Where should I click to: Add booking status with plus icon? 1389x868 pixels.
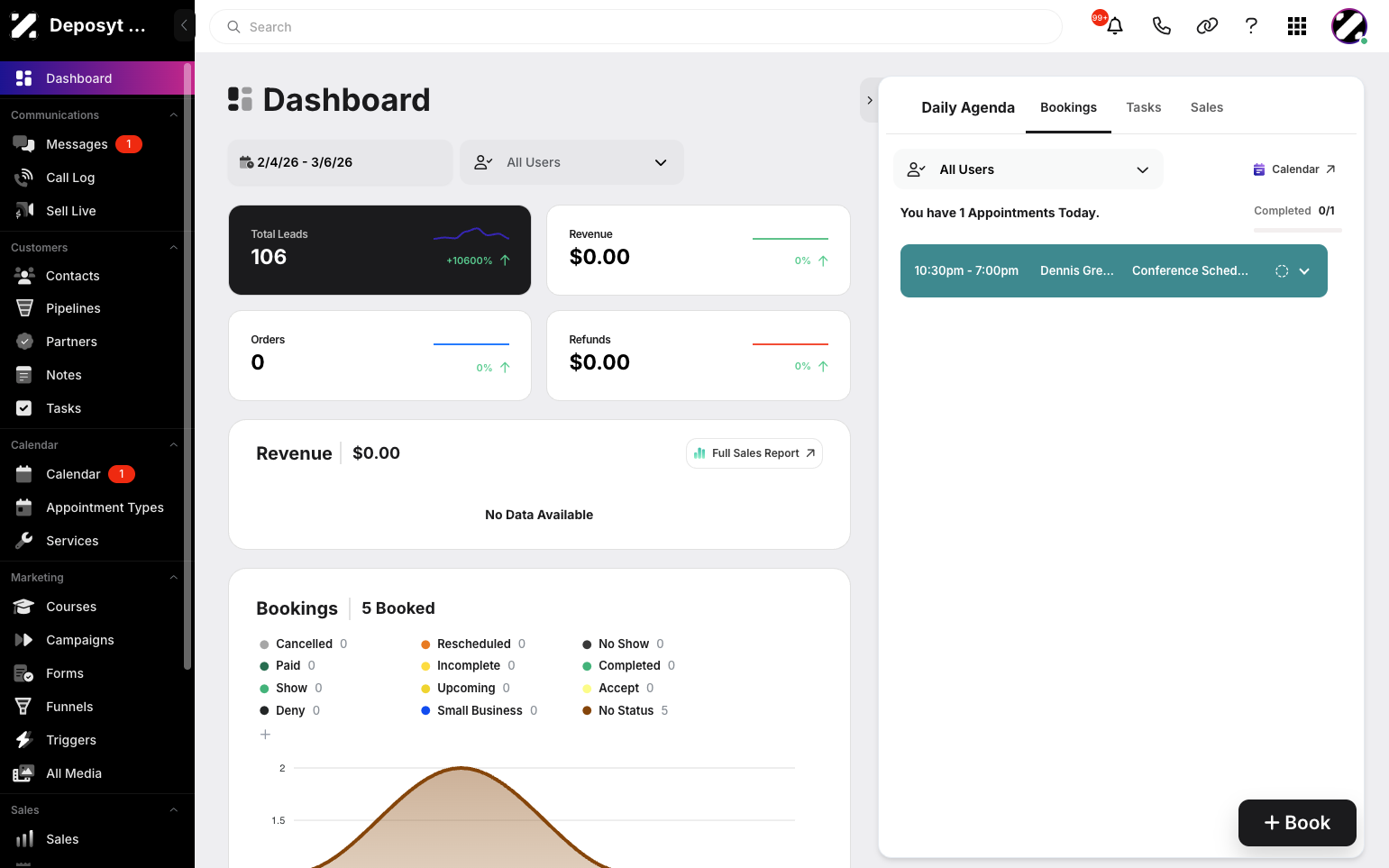[x=265, y=735]
